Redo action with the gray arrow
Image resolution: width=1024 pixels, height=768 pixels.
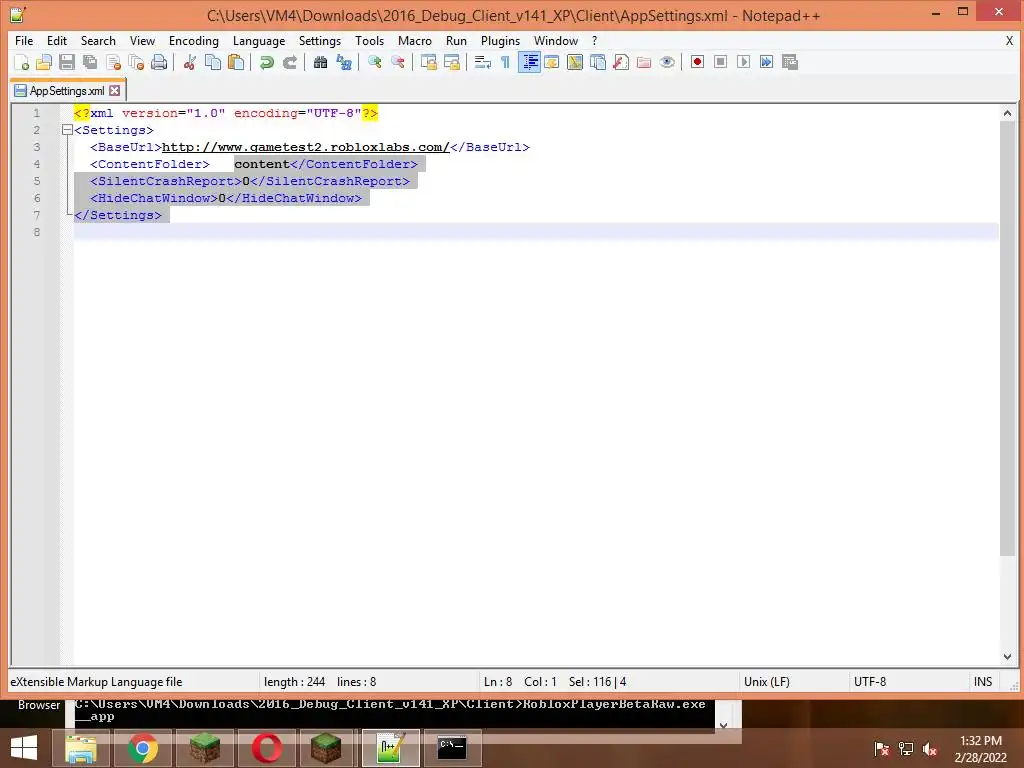pyautogui.click(x=290, y=62)
